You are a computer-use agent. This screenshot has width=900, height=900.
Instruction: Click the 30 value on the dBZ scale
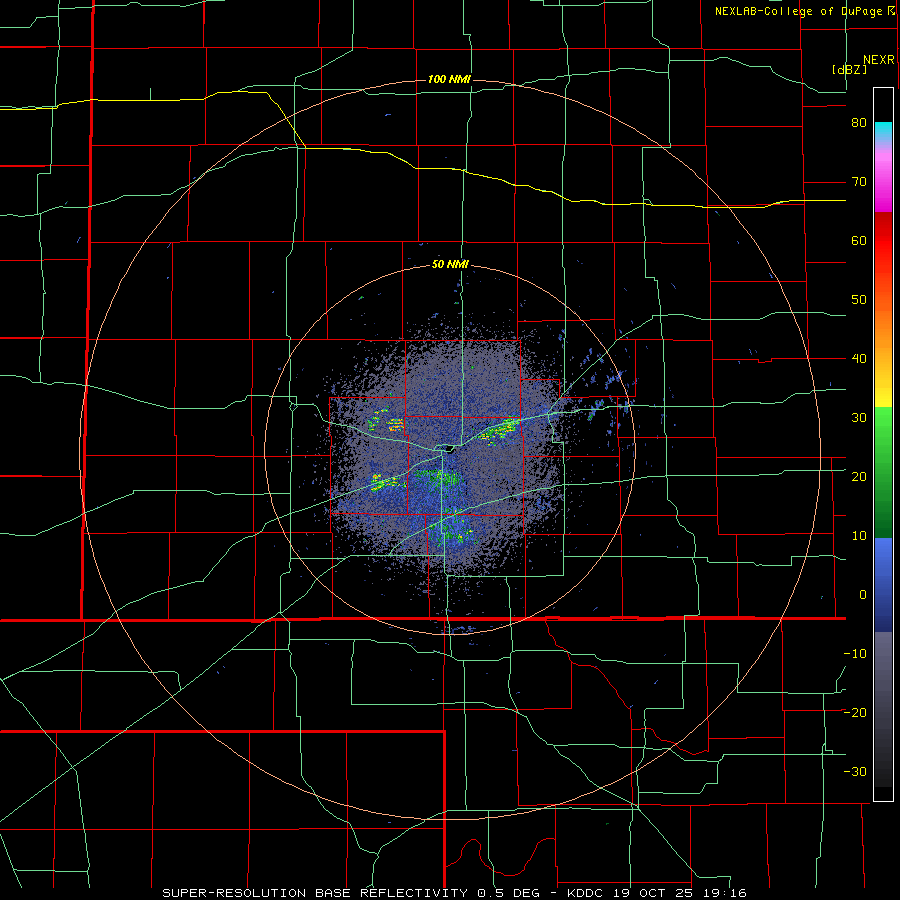click(859, 417)
